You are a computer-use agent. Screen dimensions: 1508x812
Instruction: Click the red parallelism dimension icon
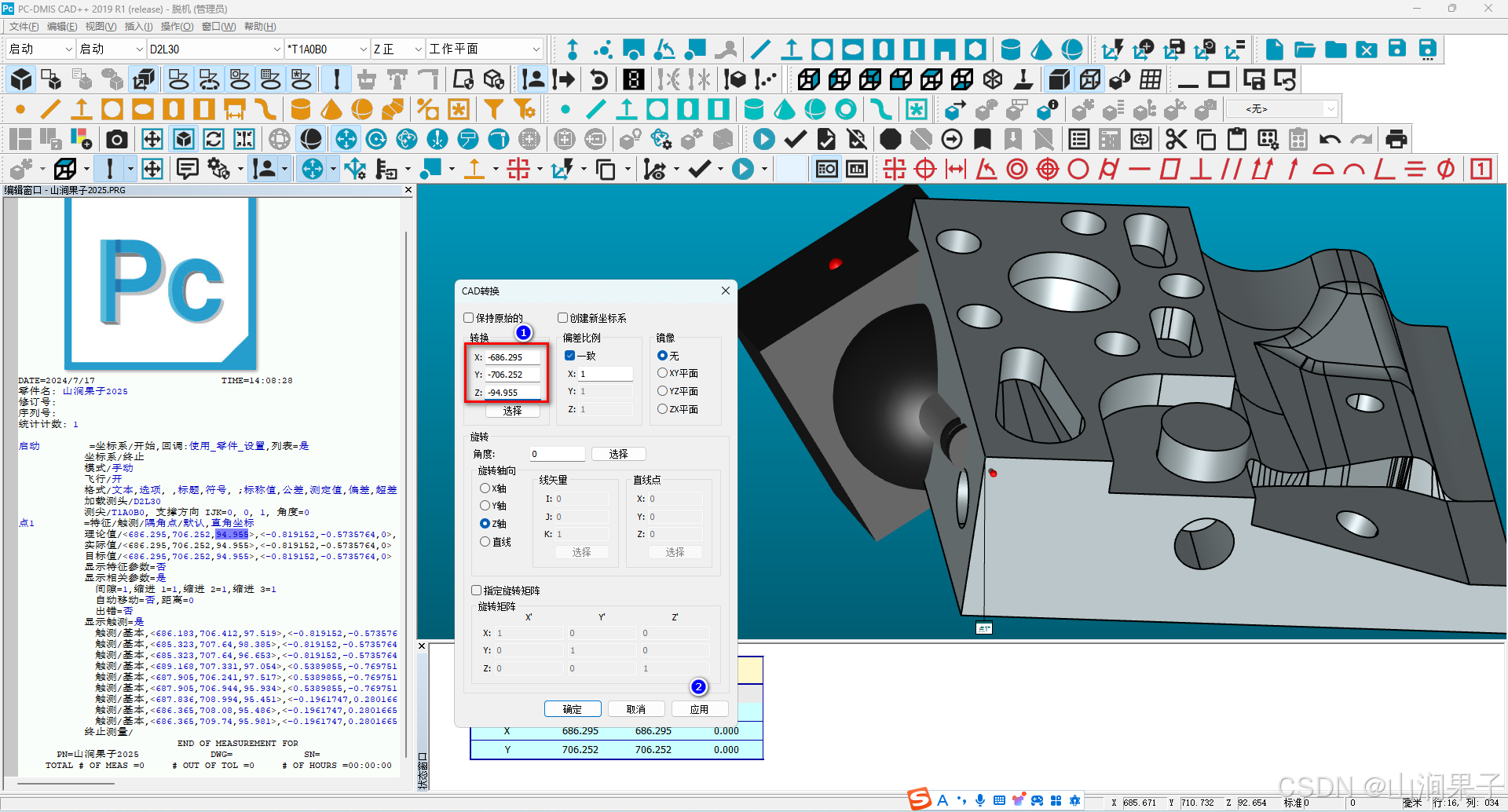[x=1232, y=169]
